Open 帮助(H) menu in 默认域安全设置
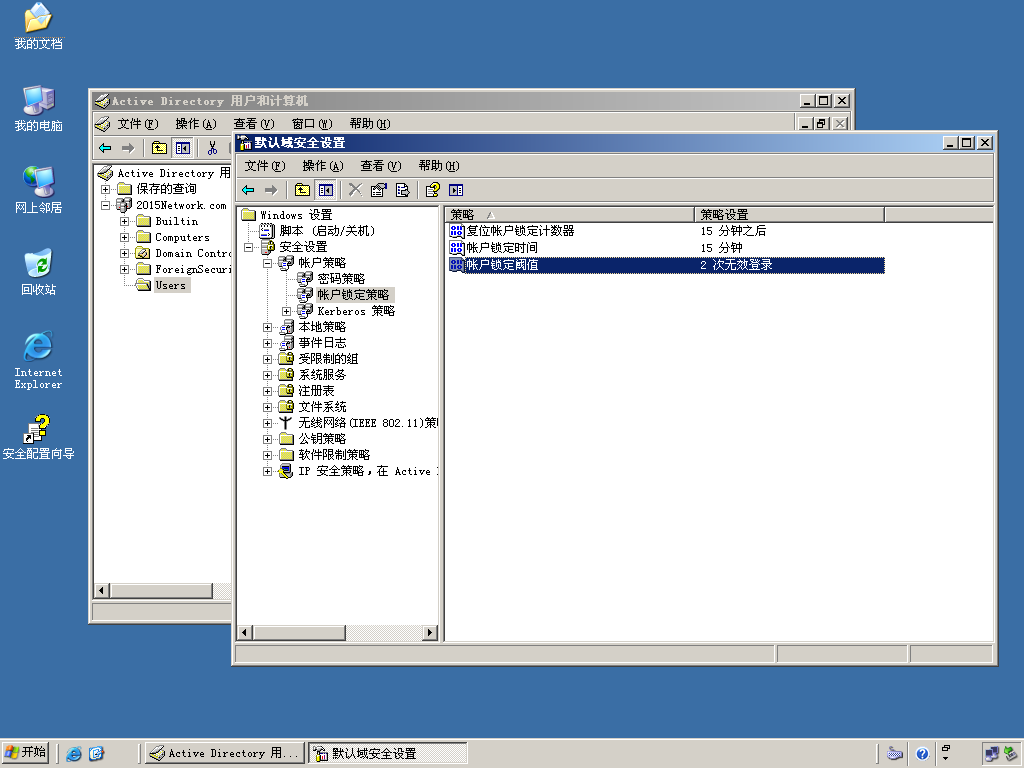 (439, 166)
